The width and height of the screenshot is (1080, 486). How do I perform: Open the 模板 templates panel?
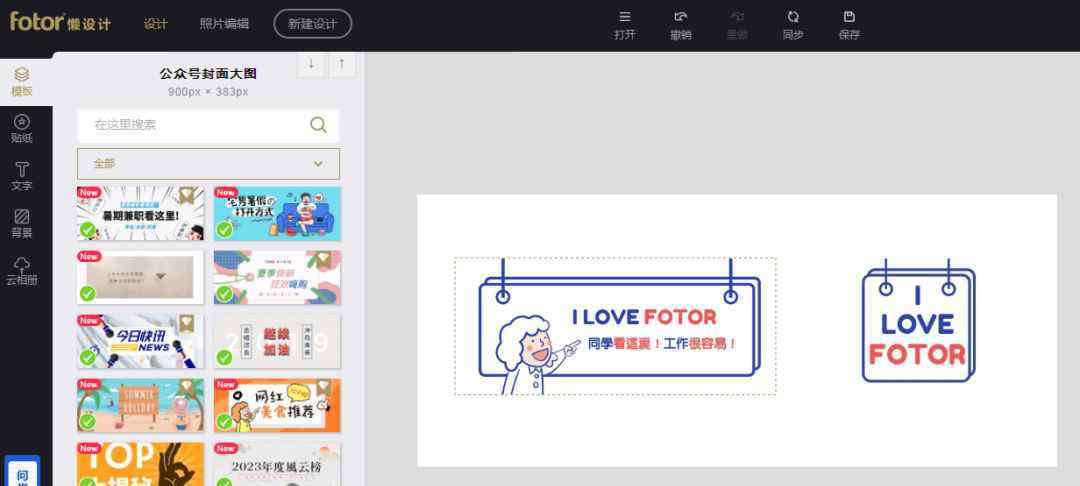pos(21,81)
